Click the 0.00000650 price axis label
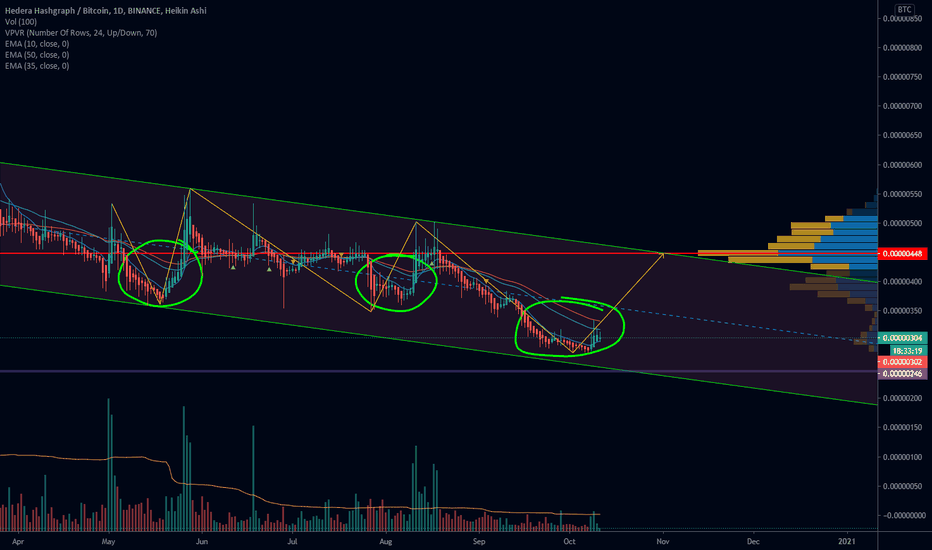 click(902, 136)
